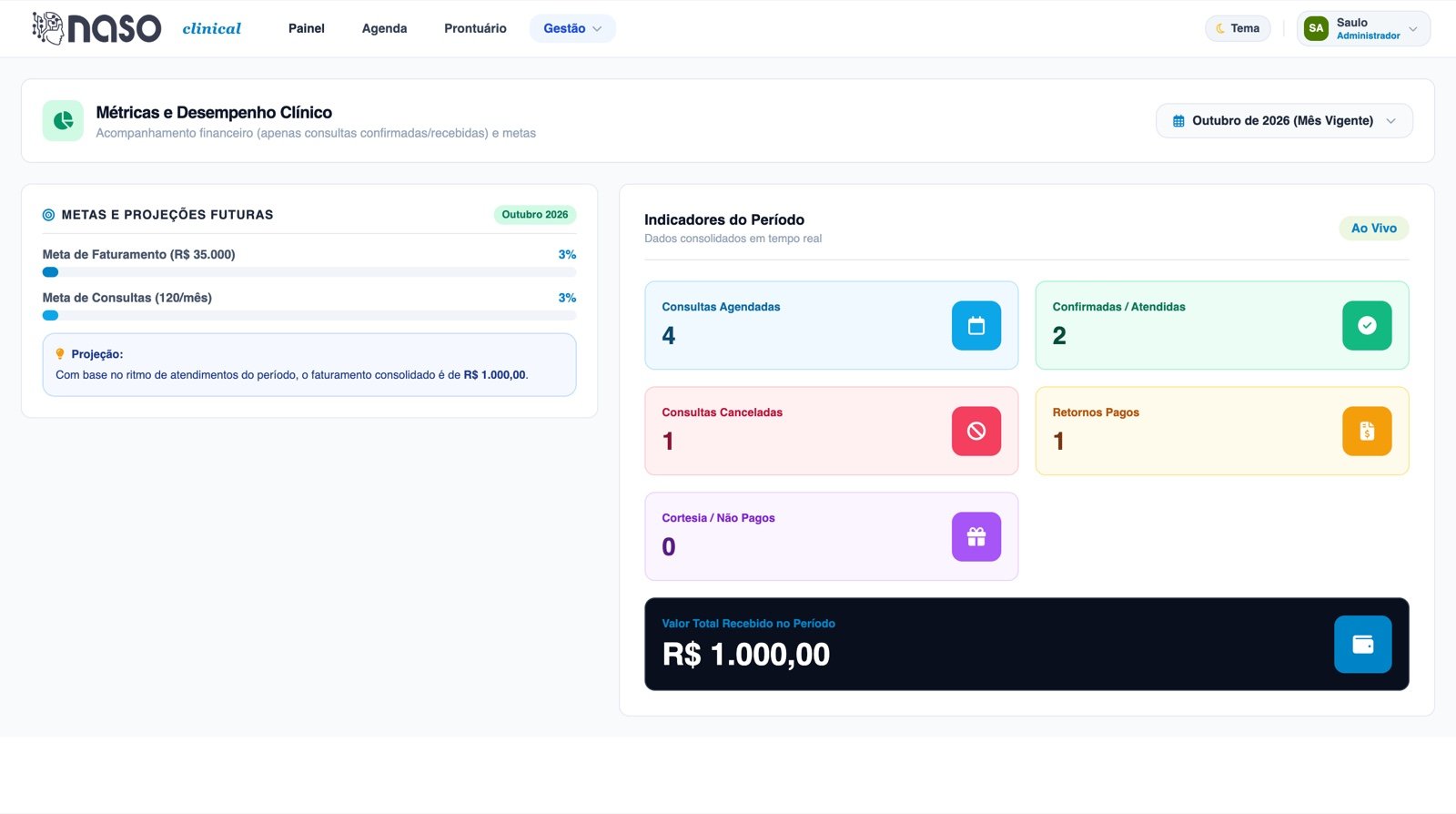
Task: Go to the Painel tab
Action: (307, 28)
